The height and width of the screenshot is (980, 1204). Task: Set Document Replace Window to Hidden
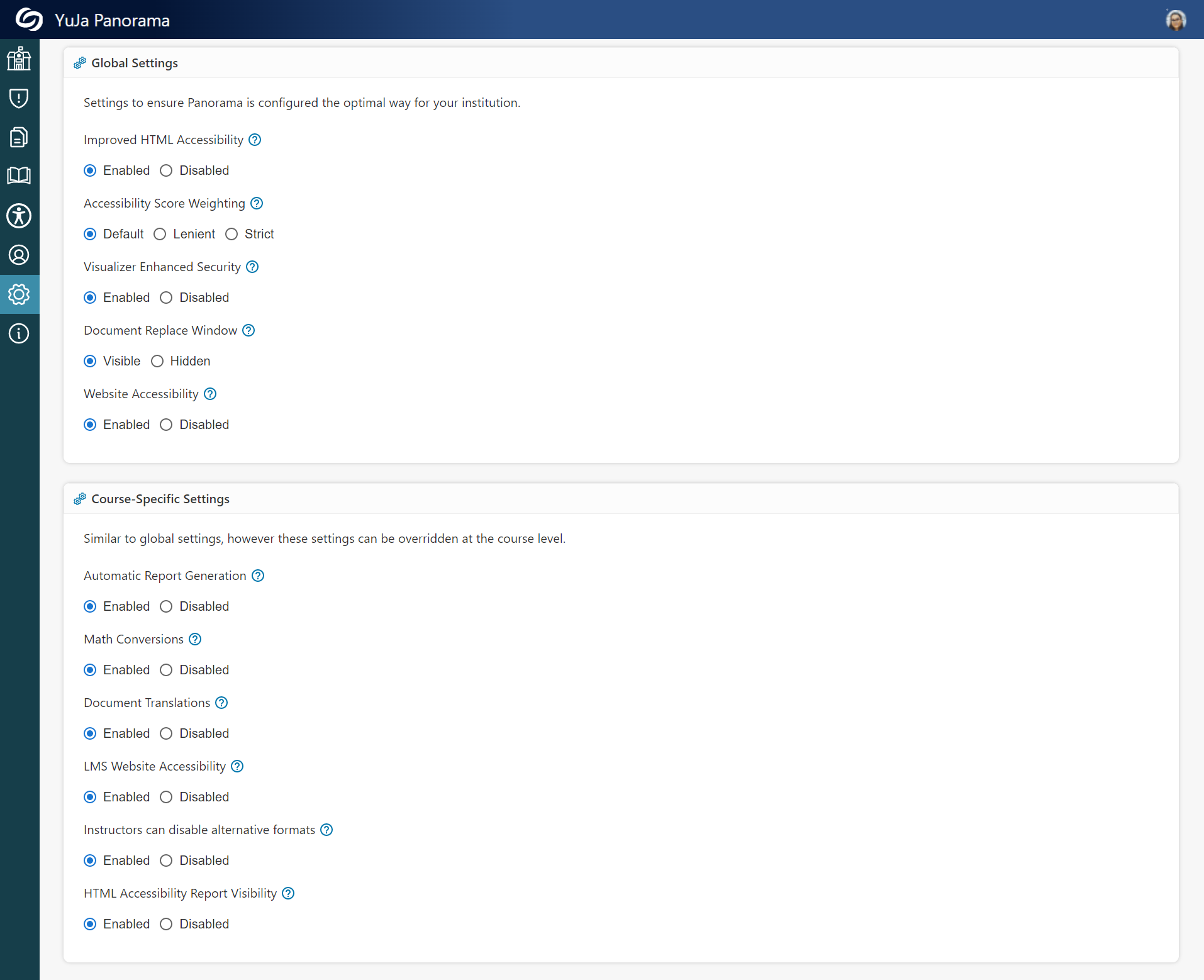157,361
